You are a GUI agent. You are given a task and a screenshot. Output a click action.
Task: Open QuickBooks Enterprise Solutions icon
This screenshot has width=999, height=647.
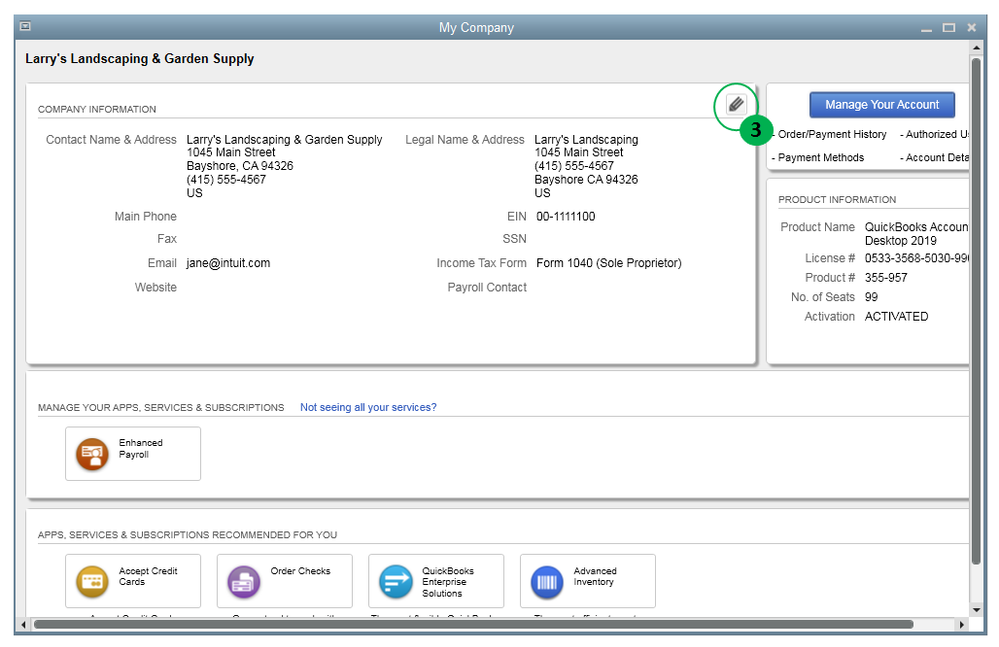pos(396,581)
